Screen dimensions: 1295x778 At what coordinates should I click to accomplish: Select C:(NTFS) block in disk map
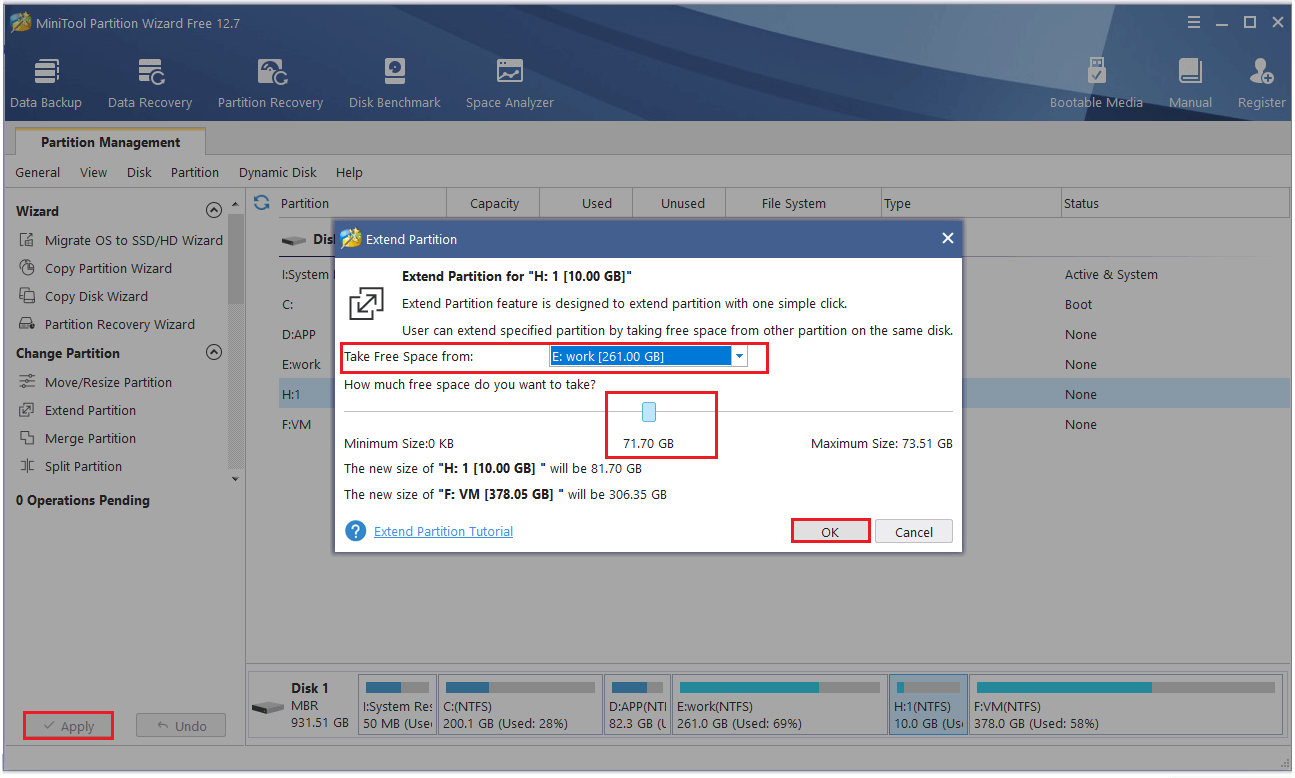(519, 705)
